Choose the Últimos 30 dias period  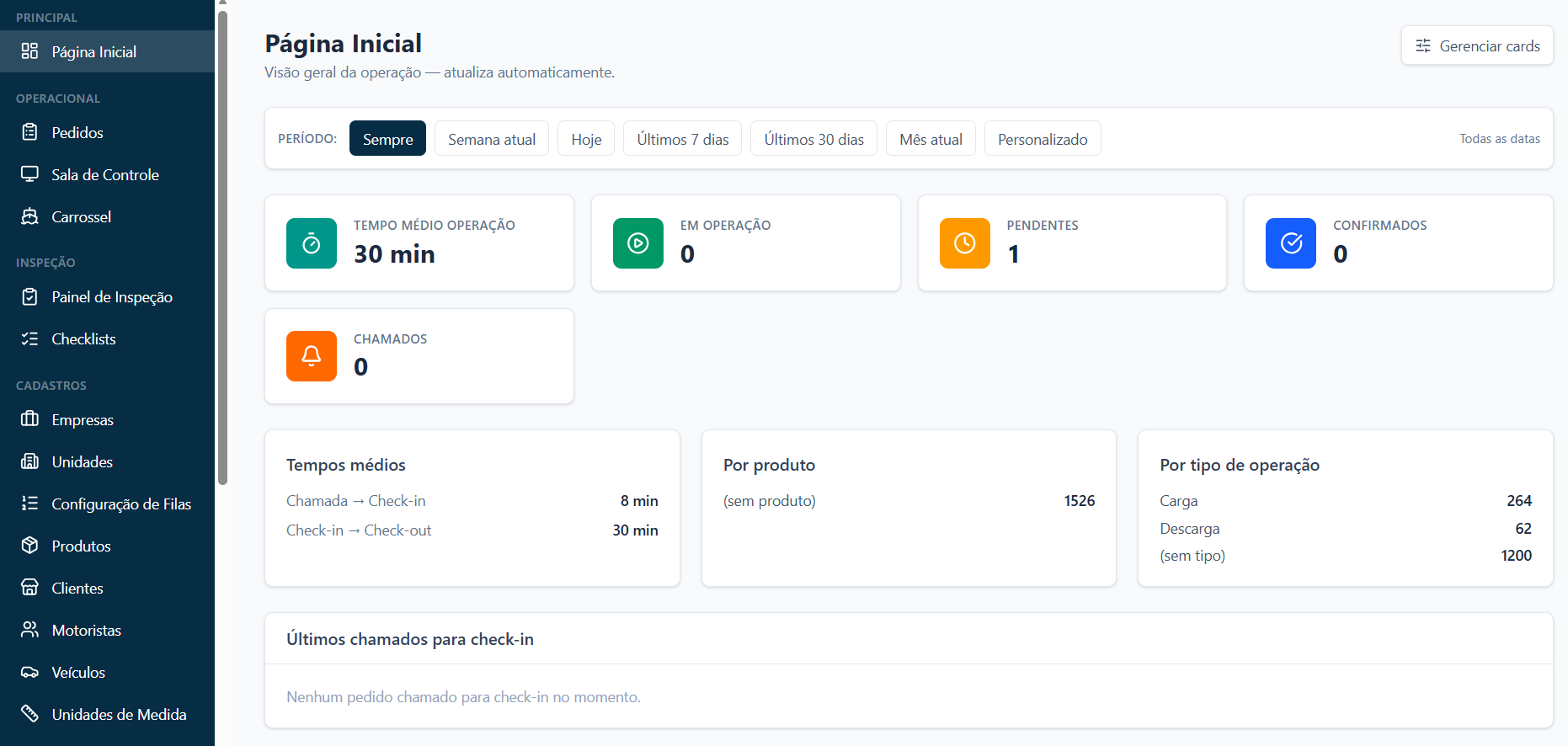pyautogui.click(x=813, y=139)
